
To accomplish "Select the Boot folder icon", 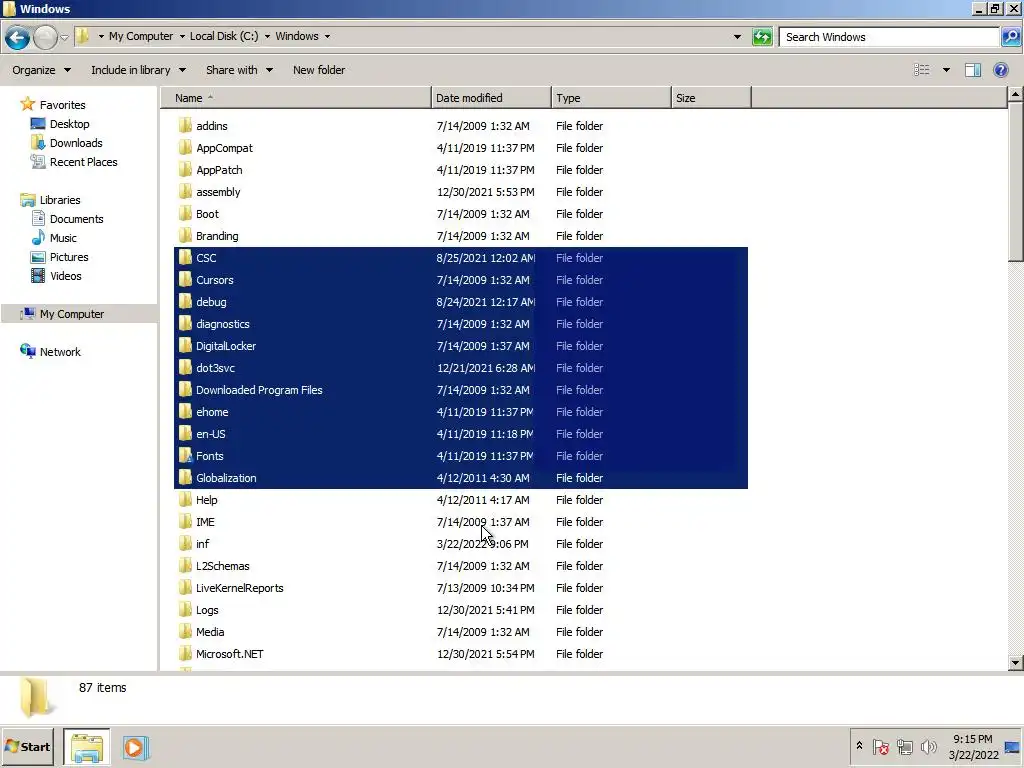I will click(x=185, y=214).
